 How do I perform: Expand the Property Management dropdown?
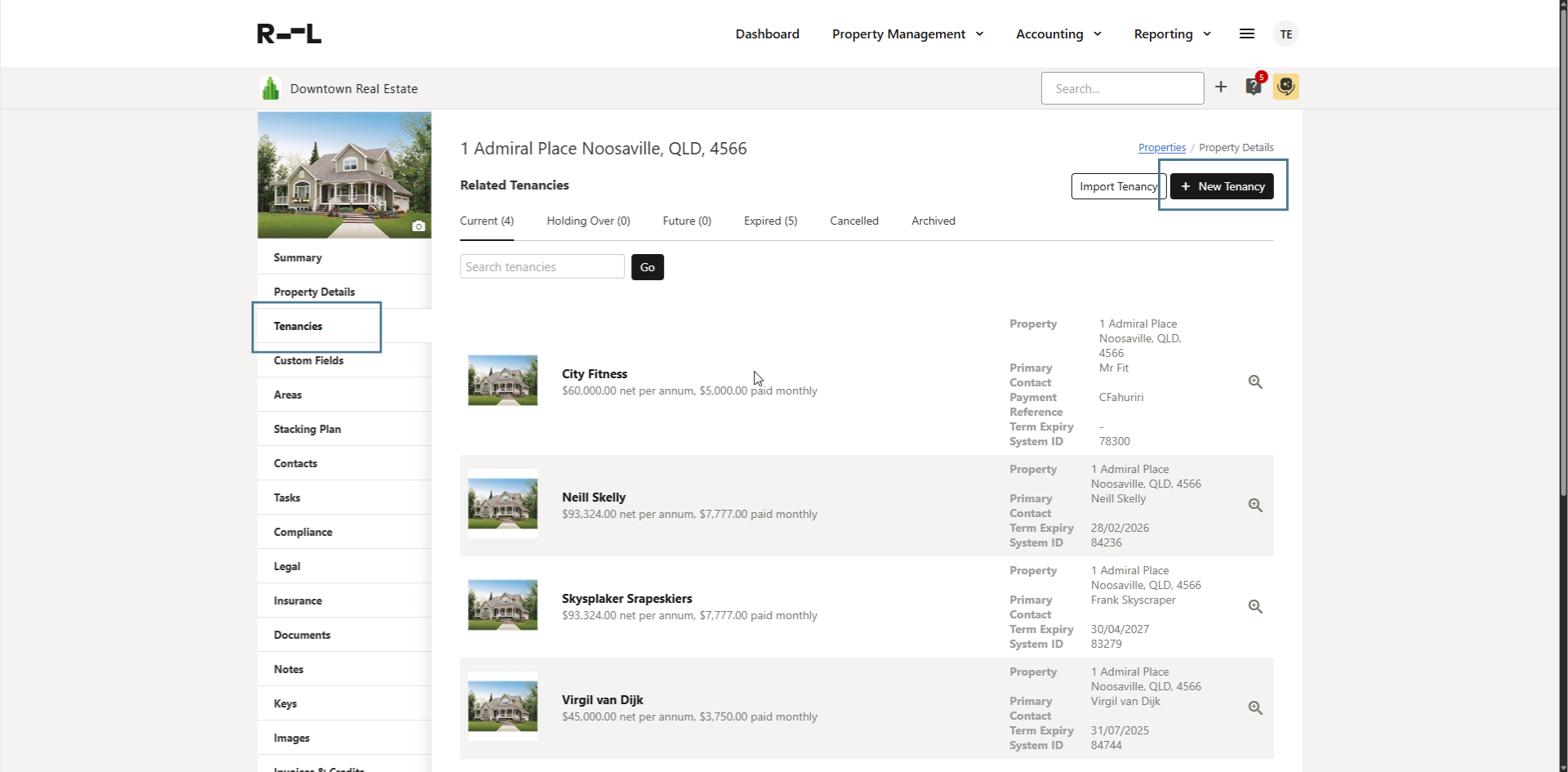click(x=906, y=33)
